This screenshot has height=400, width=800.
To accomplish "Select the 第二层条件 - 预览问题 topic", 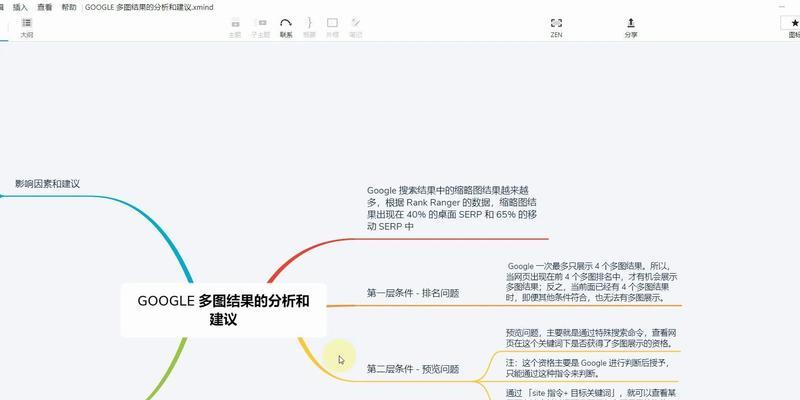I will 413,369.
